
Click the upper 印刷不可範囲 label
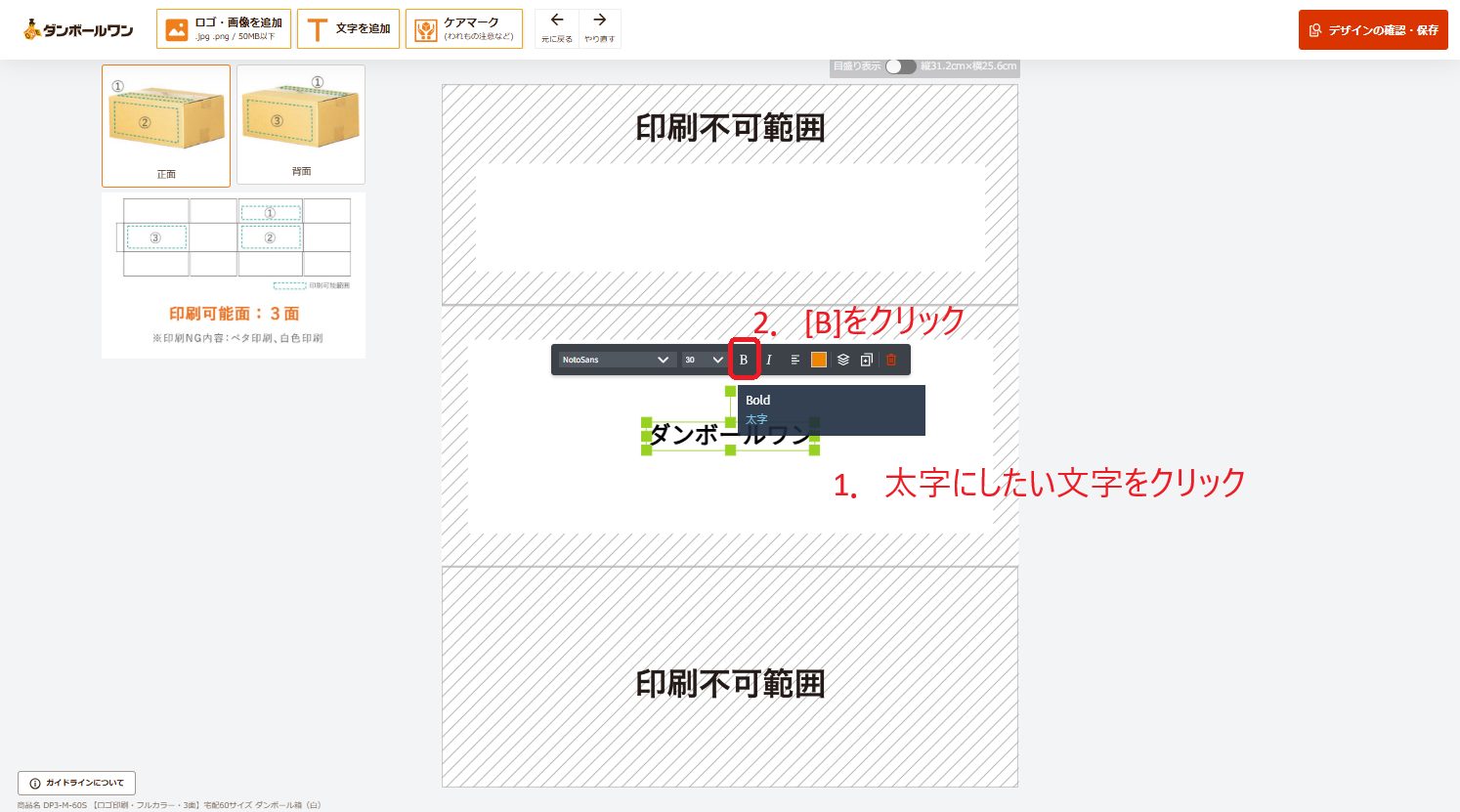click(730, 128)
